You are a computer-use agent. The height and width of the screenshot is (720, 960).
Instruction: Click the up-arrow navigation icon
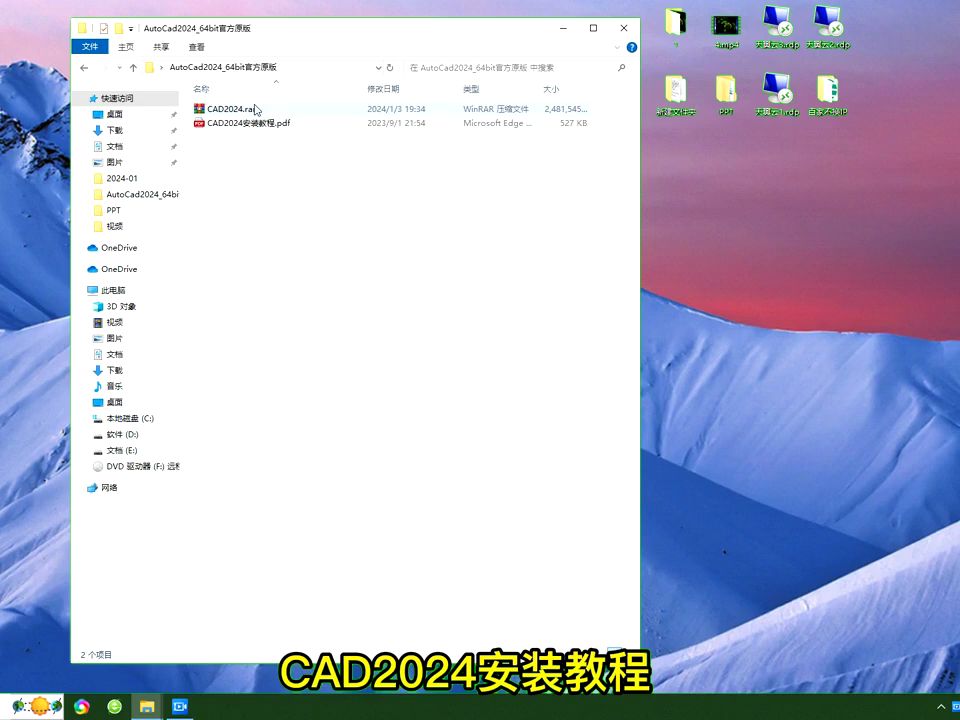[134, 68]
